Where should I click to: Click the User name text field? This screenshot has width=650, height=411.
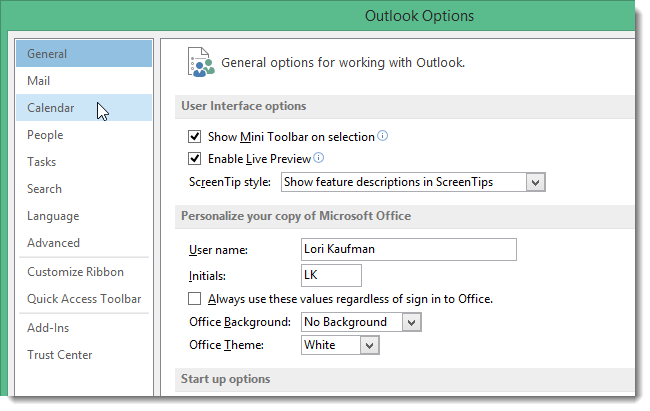pyautogui.click(x=409, y=249)
